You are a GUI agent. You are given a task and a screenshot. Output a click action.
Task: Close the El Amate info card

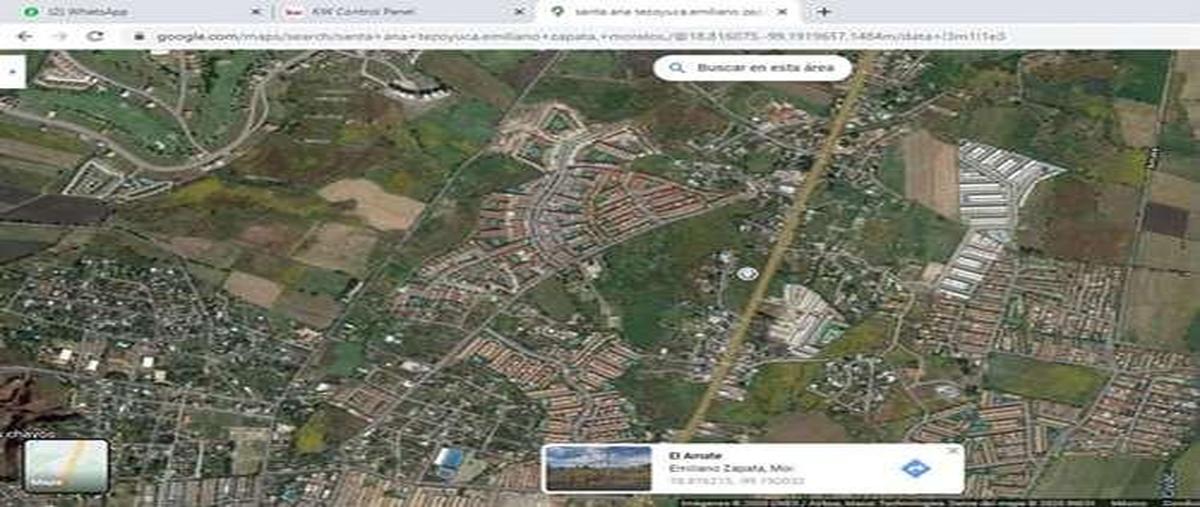[x=952, y=451]
